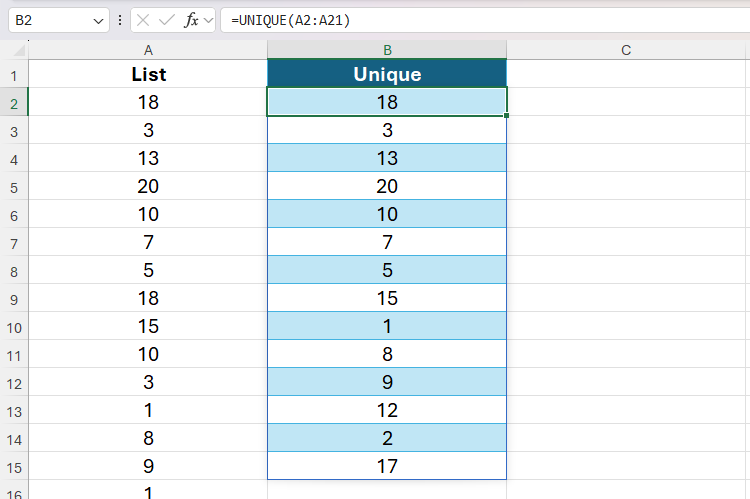
Task: Select cell B15 containing 17
Action: click(x=387, y=466)
